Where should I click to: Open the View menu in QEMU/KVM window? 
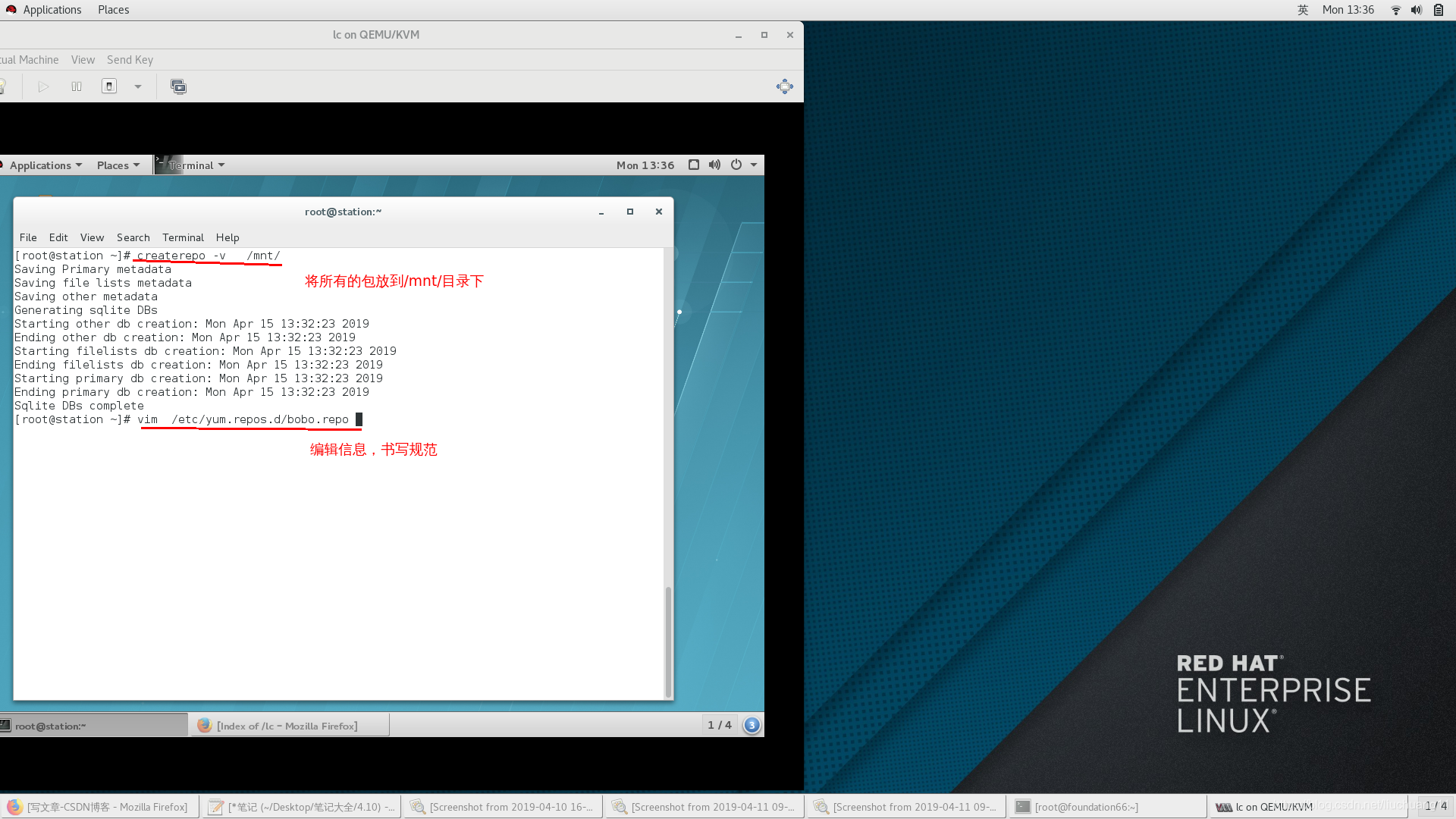pyautogui.click(x=83, y=60)
